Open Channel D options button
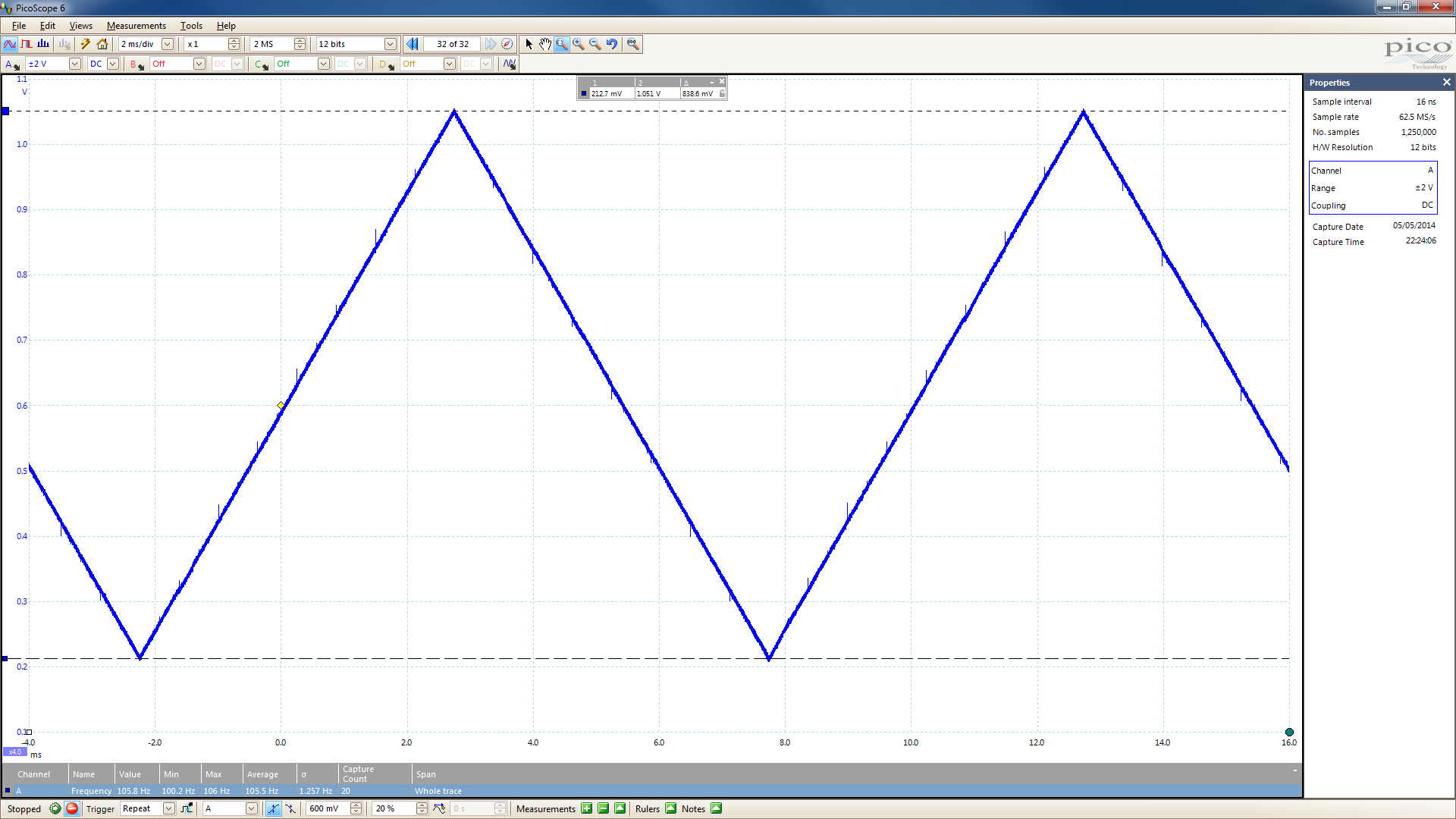 (386, 64)
